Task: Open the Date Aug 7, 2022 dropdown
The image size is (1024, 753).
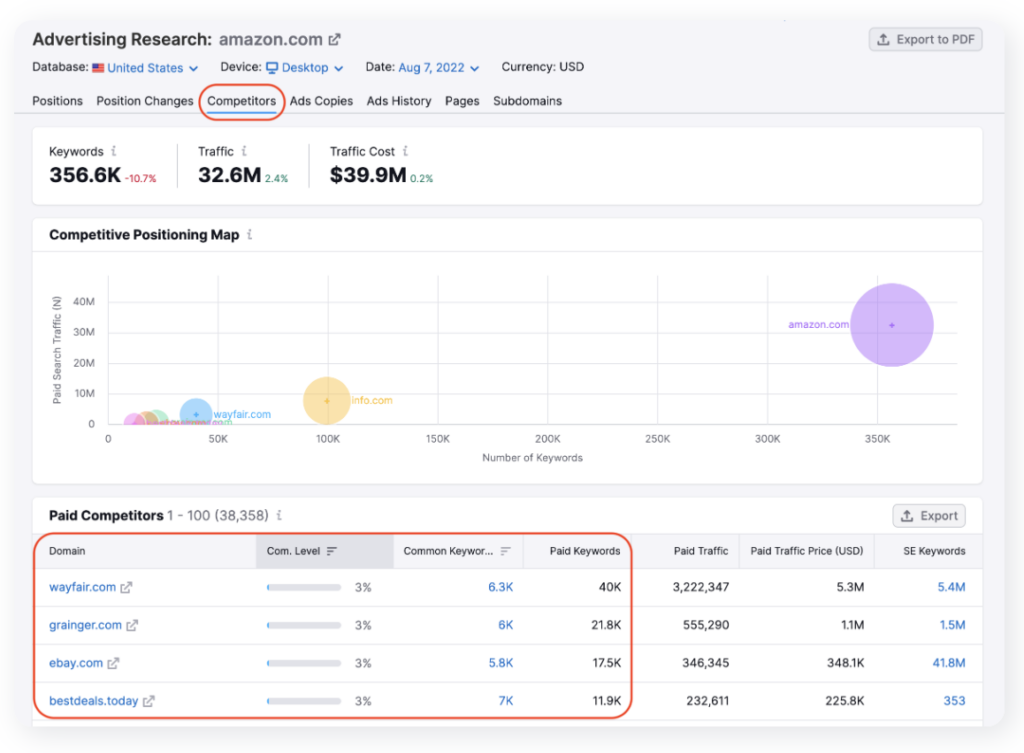Action: pos(439,68)
